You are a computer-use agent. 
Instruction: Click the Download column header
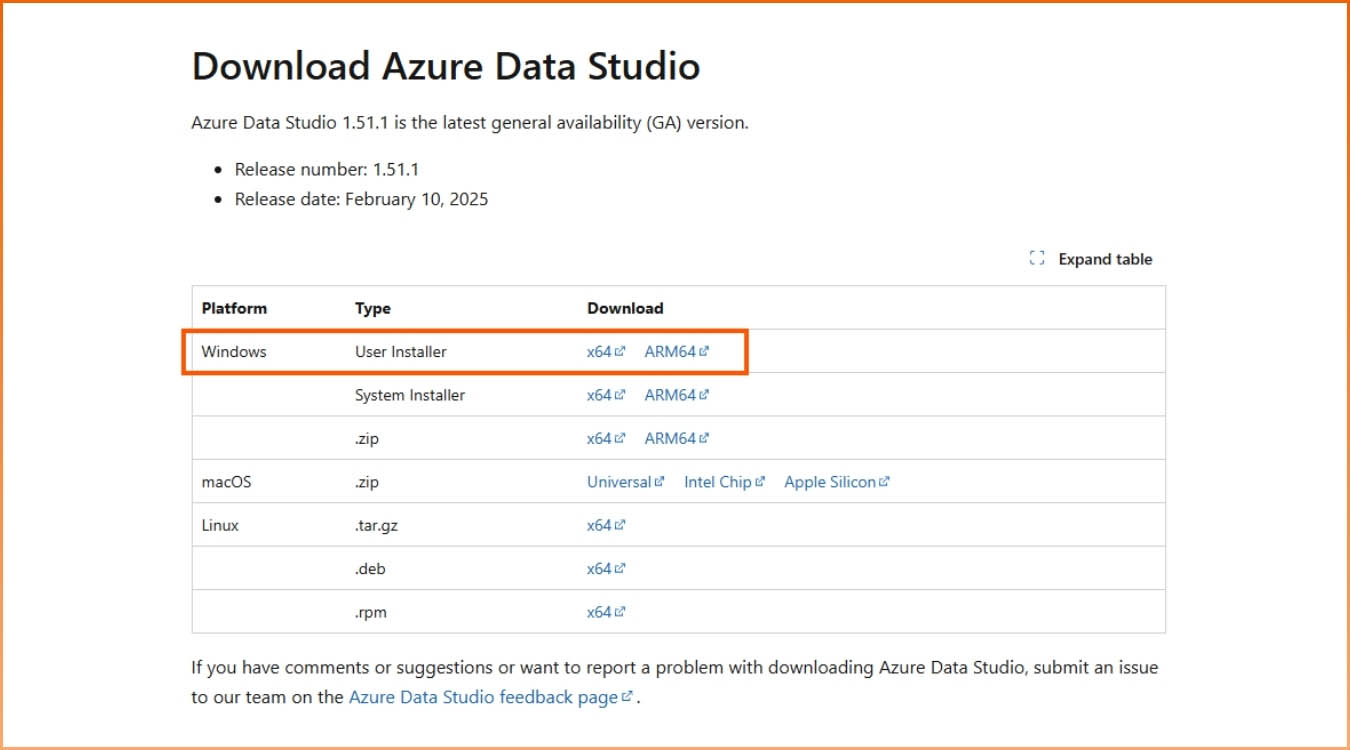click(x=625, y=308)
